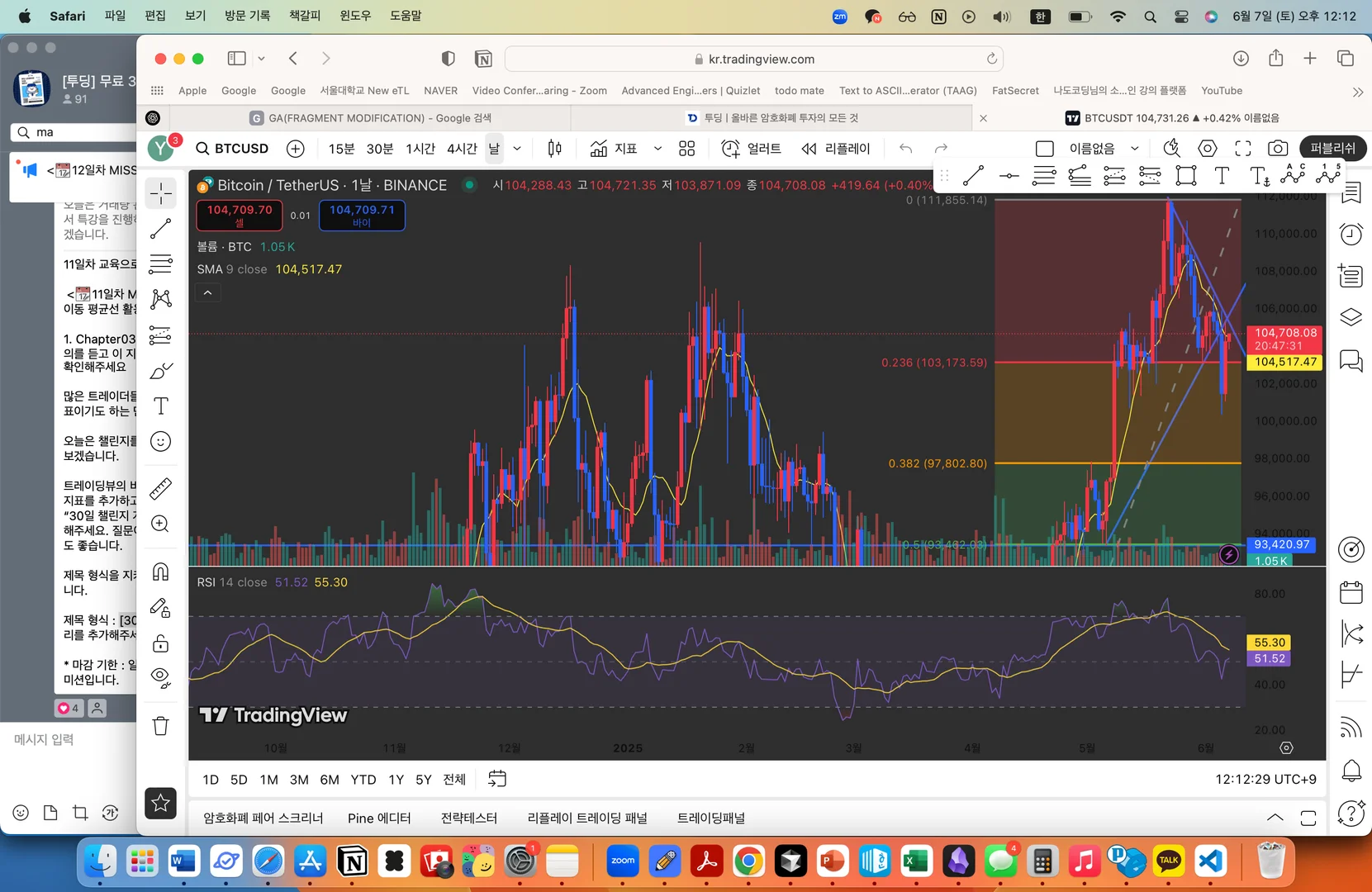1372x892 pixels.
Task: Open the chart patterns tool group
Action: coord(161,299)
